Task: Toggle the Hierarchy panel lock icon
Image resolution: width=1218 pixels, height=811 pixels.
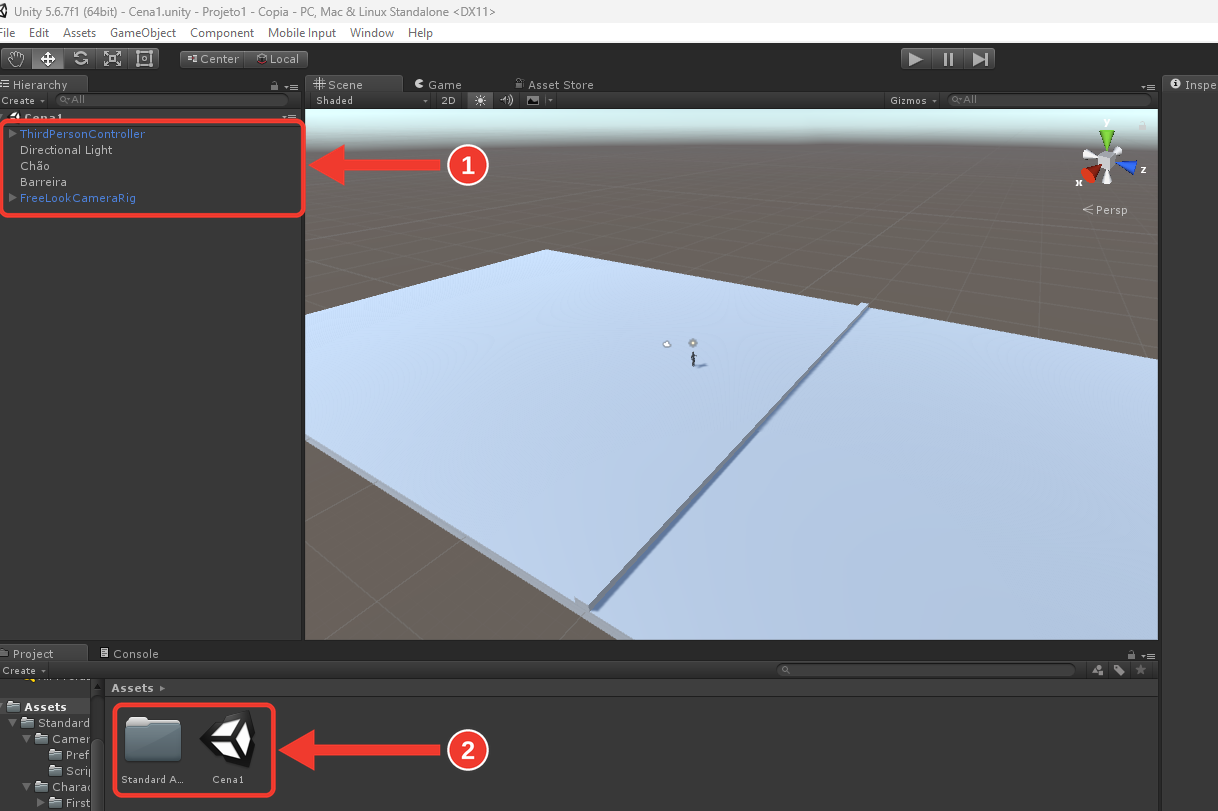Action: coord(273,87)
